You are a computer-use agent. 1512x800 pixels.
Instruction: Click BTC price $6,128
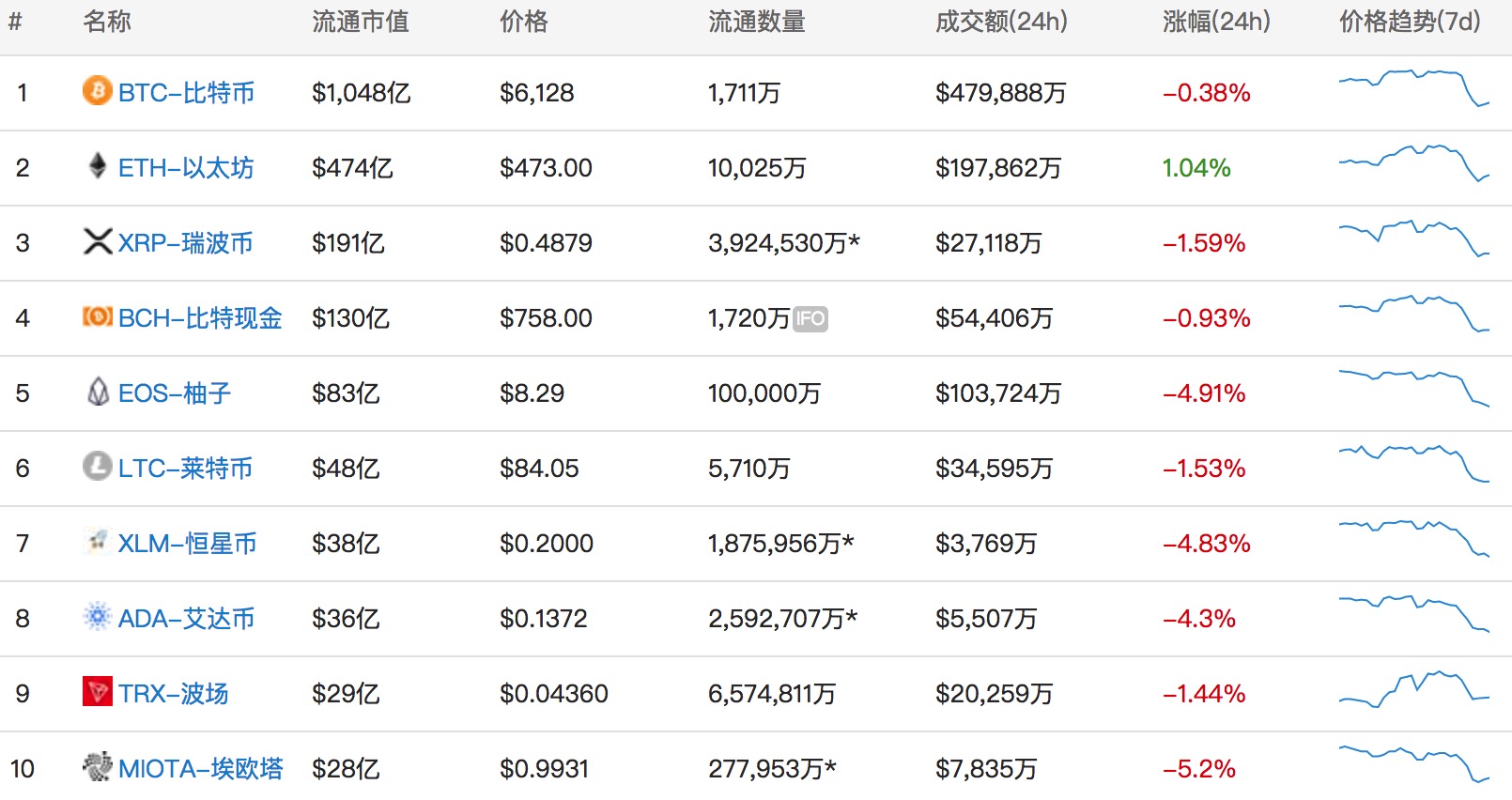[537, 93]
